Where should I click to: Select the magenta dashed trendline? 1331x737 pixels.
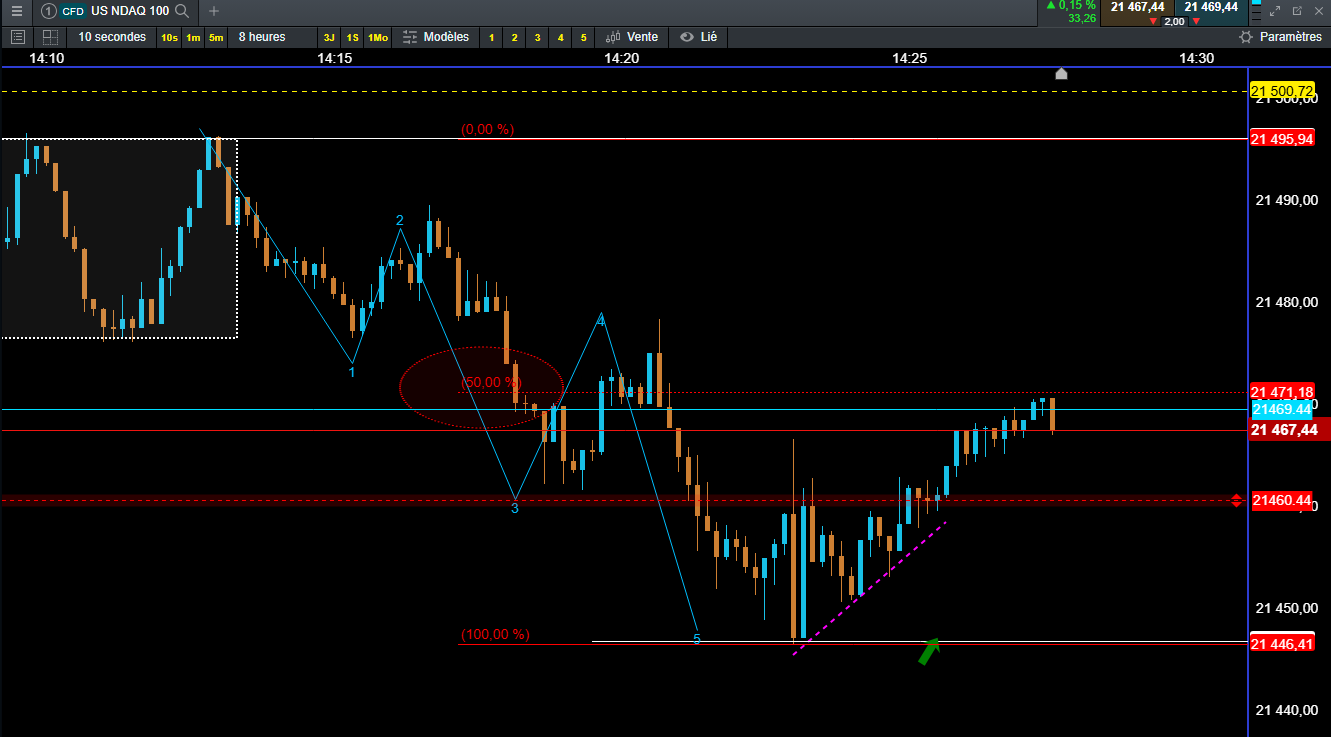(x=868, y=588)
